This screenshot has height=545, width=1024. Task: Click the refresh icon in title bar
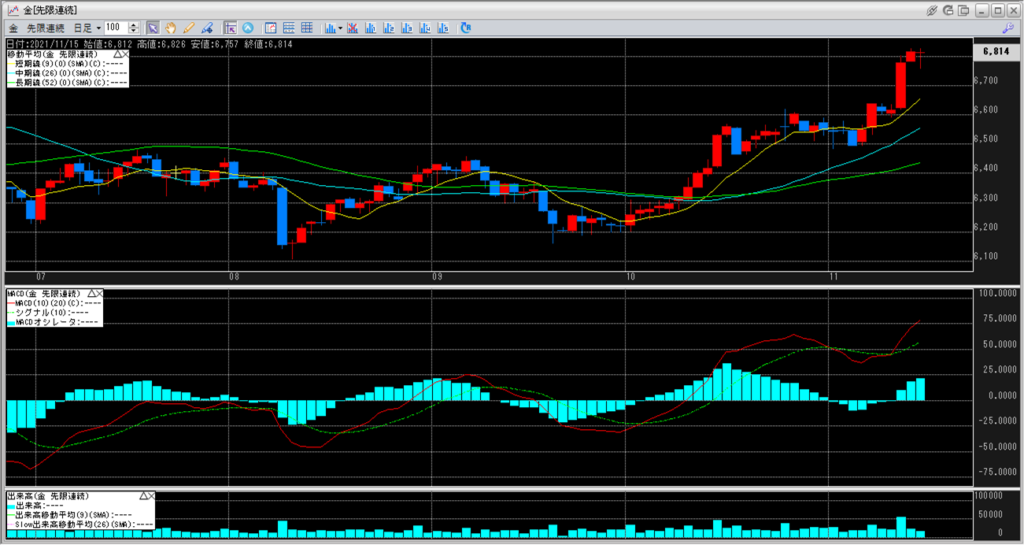click(948, 10)
